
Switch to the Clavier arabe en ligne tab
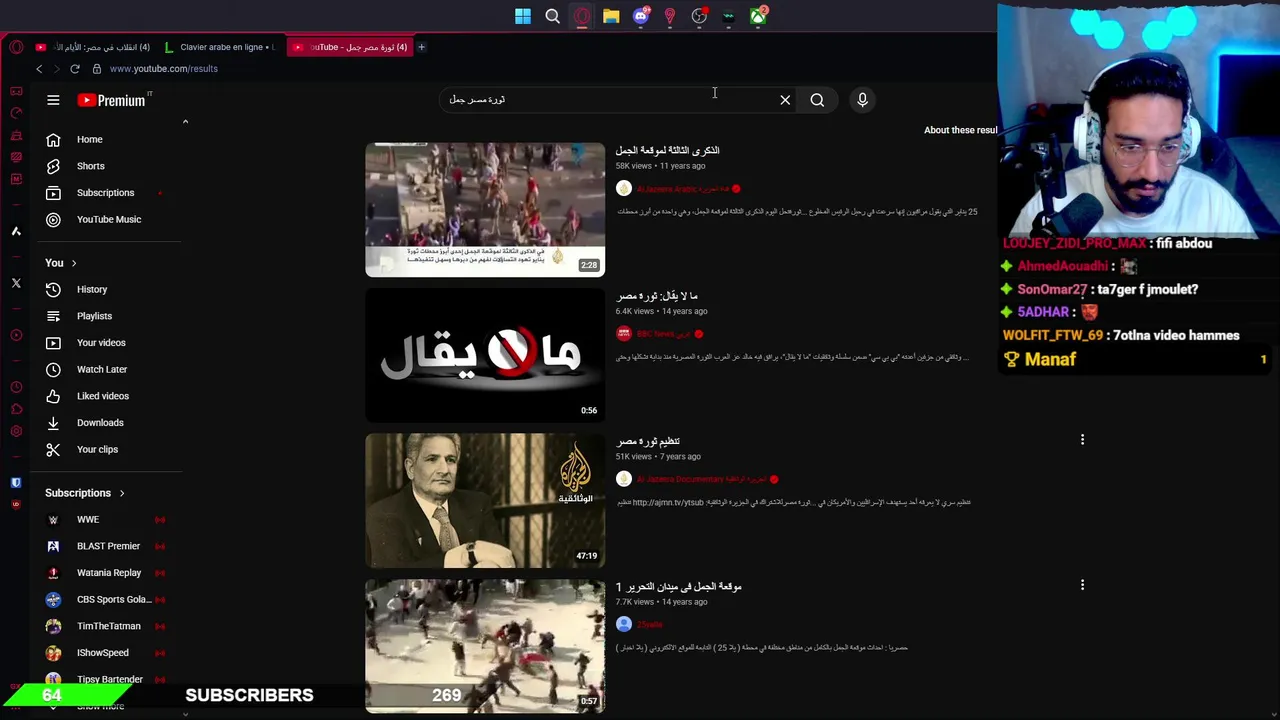point(219,47)
